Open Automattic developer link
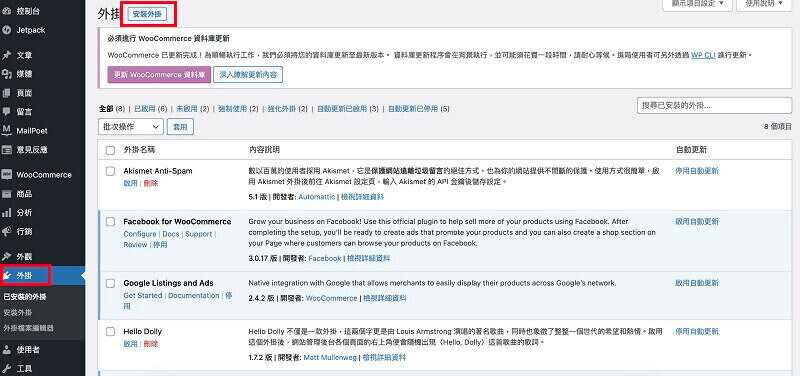 point(317,196)
